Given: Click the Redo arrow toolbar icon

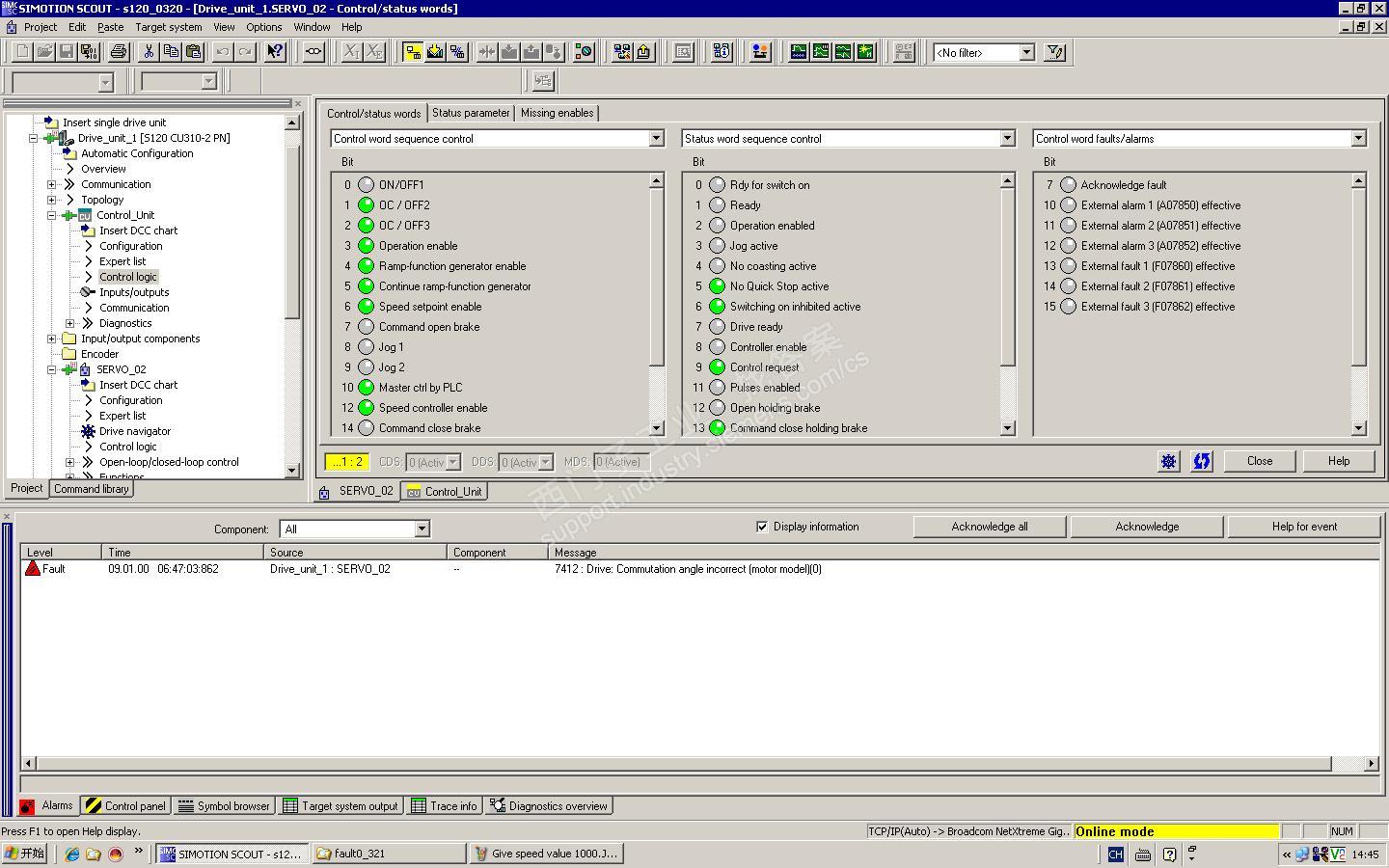Looking at the screenshot, I should click(246, 52).
